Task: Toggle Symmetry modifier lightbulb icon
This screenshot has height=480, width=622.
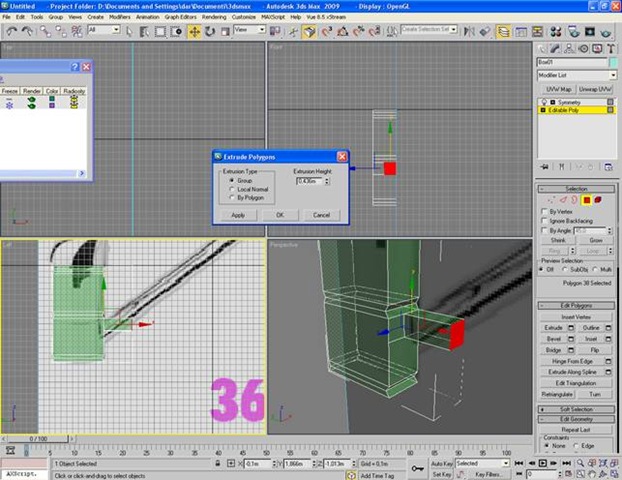Action: click(x=543, y=102)
